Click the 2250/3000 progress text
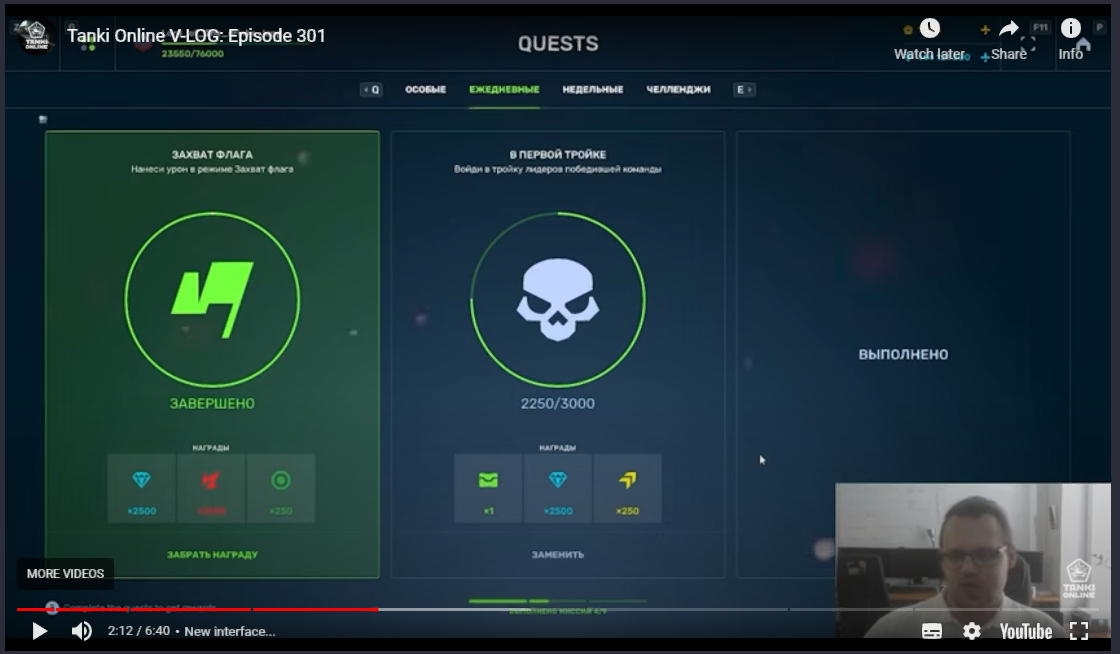Image resolution: width=1120 pixels, height=654 pixels. click(558, 403)
